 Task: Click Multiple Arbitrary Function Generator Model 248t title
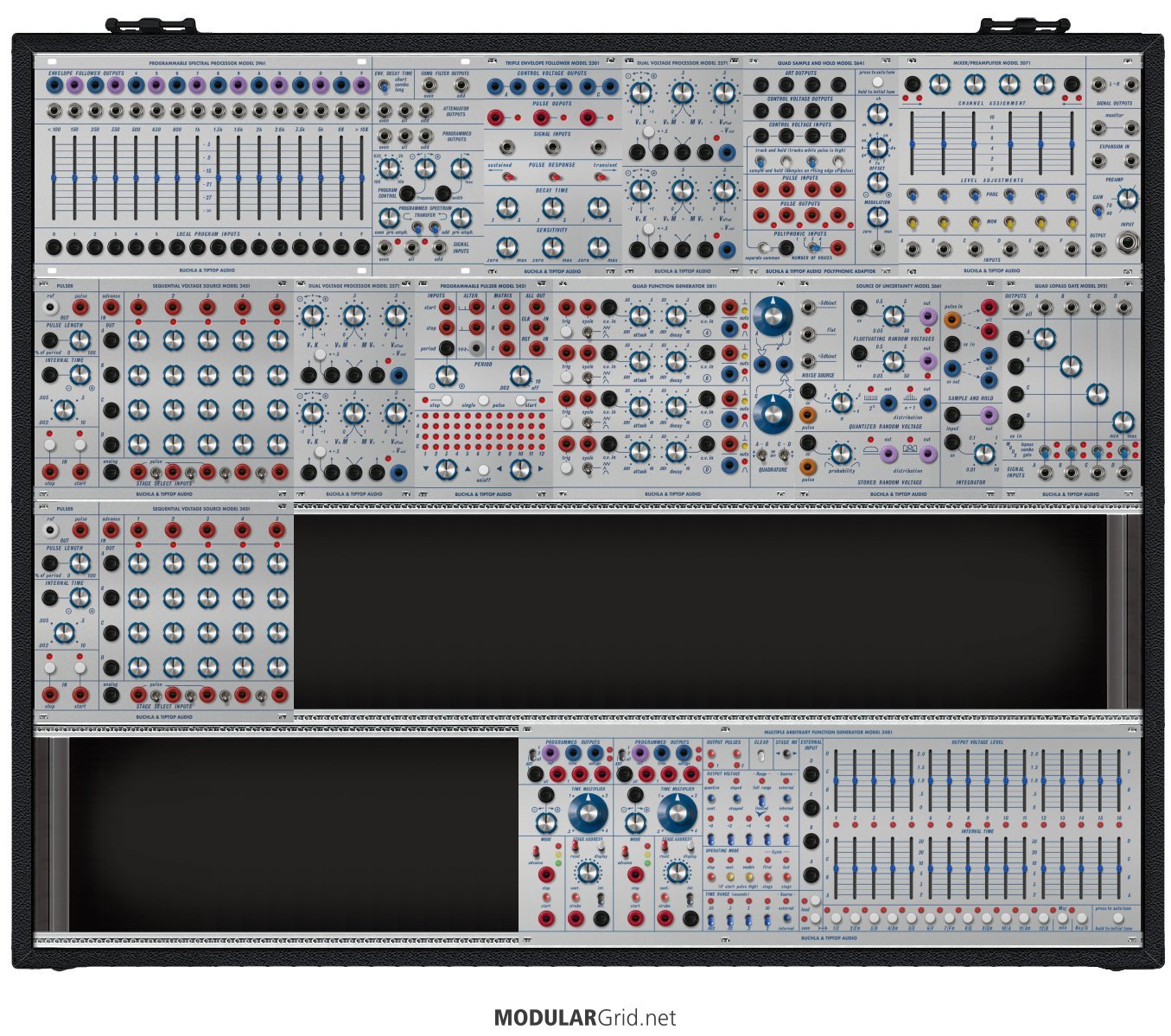coord(828,732)
